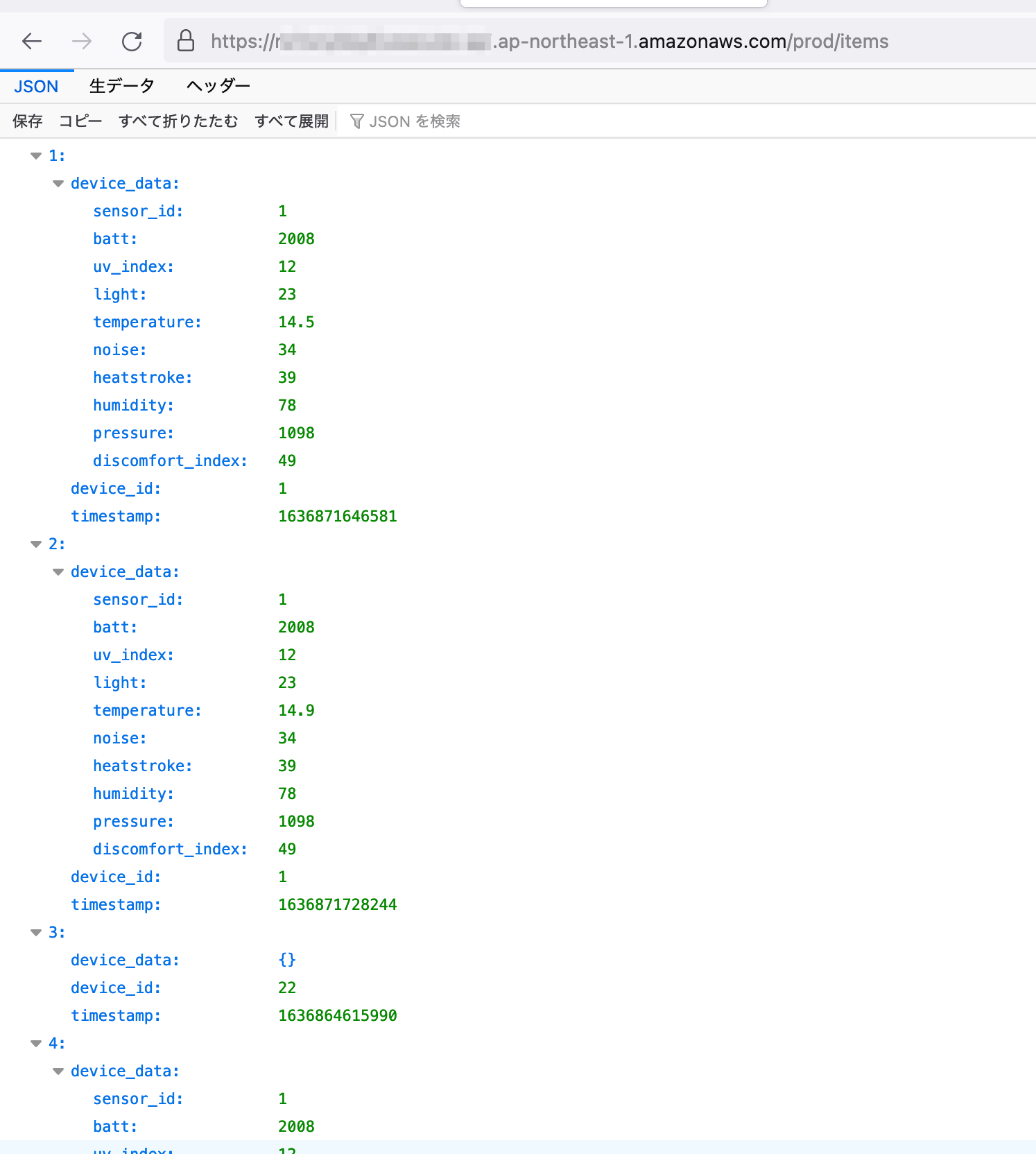Collapse device_data under item 2
The height and width of the screenshot is (1154, 1036).
(x=58, y=572)
